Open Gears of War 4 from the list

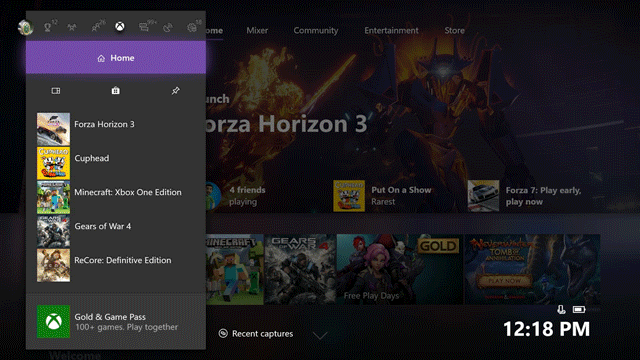point(116,231)
